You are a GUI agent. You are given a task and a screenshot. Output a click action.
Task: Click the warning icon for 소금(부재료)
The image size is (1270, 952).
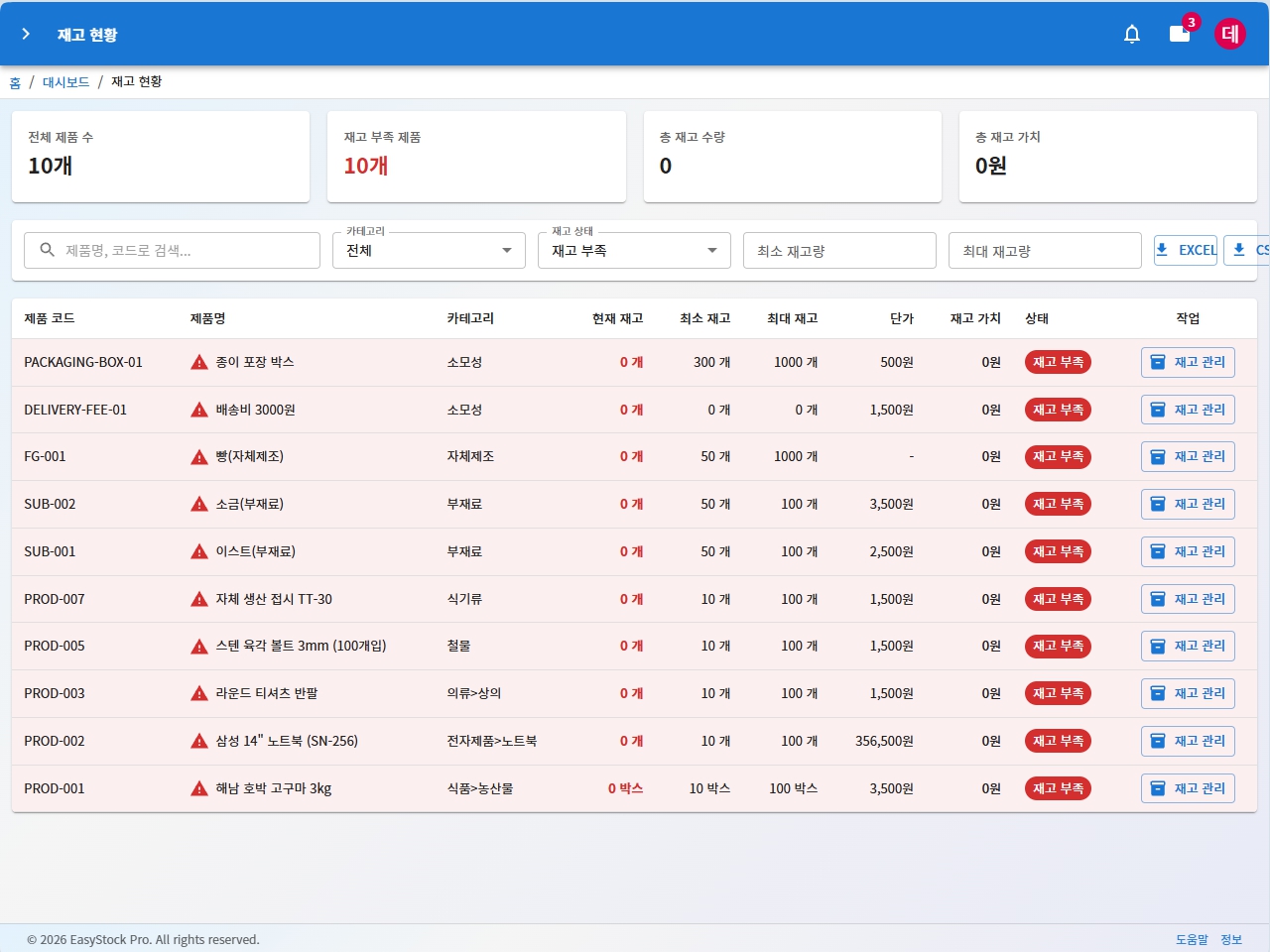[199, 505]
